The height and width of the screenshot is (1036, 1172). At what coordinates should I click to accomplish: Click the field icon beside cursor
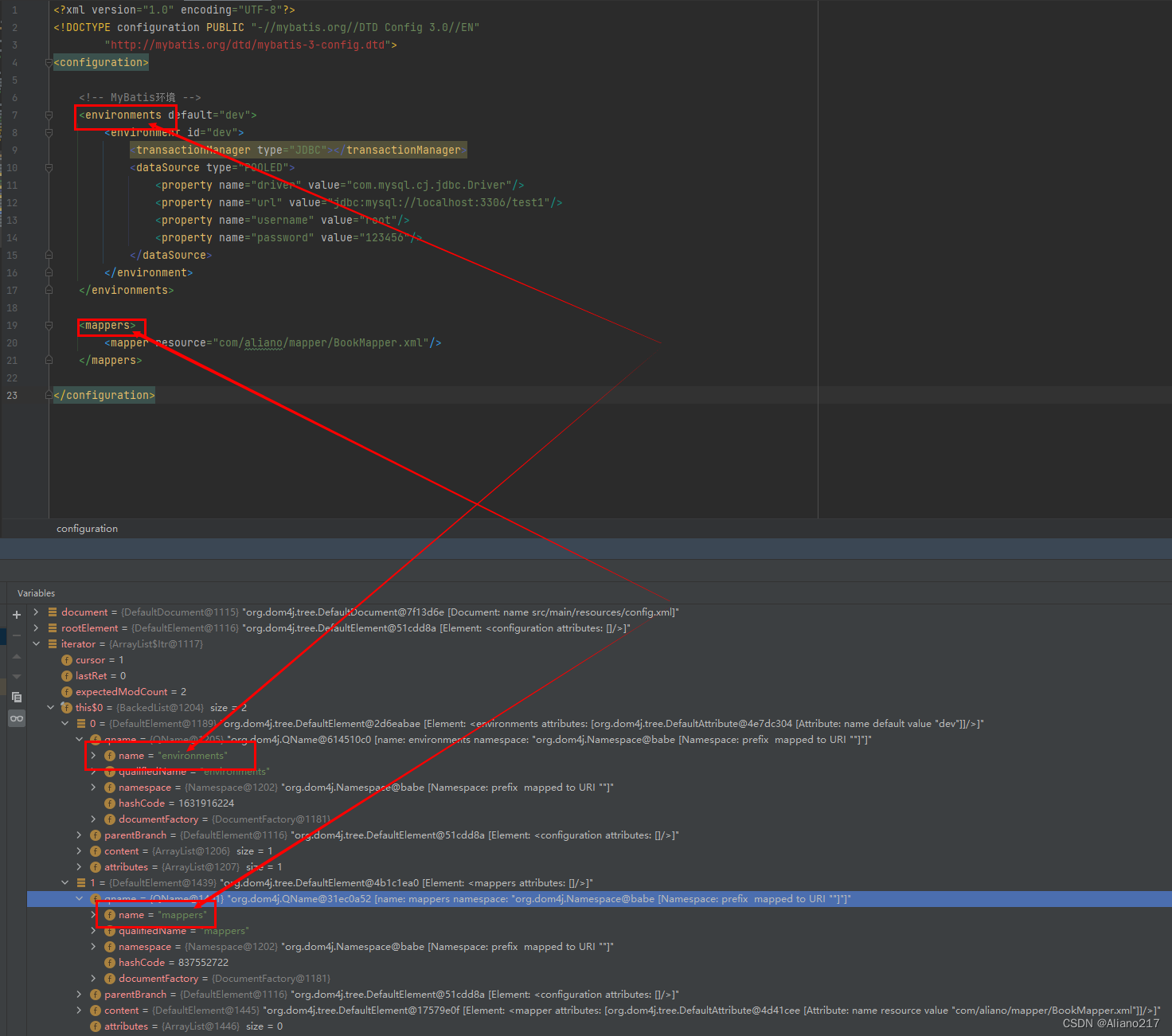[67, 660]
